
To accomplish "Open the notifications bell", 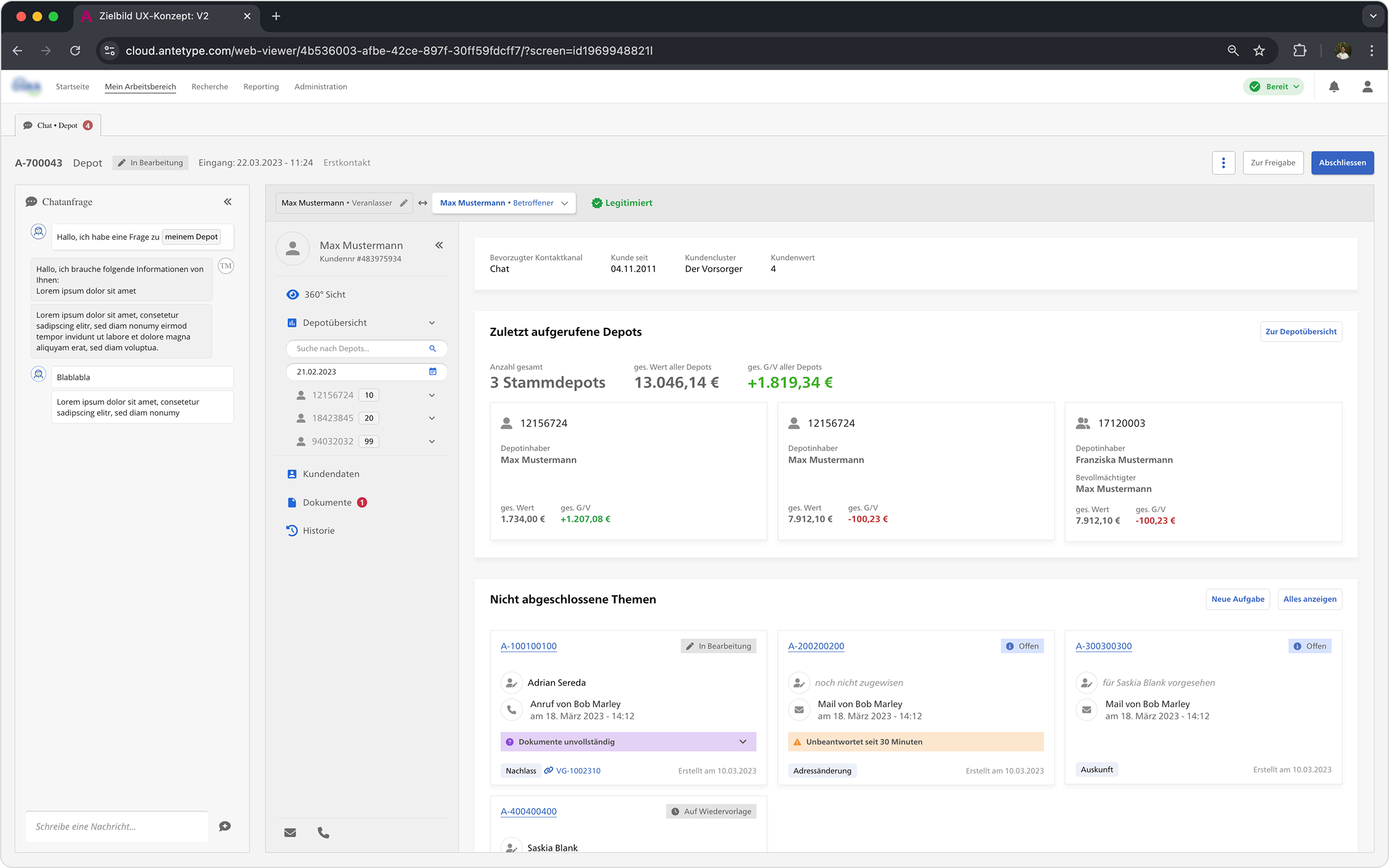I will [1334, 86].
